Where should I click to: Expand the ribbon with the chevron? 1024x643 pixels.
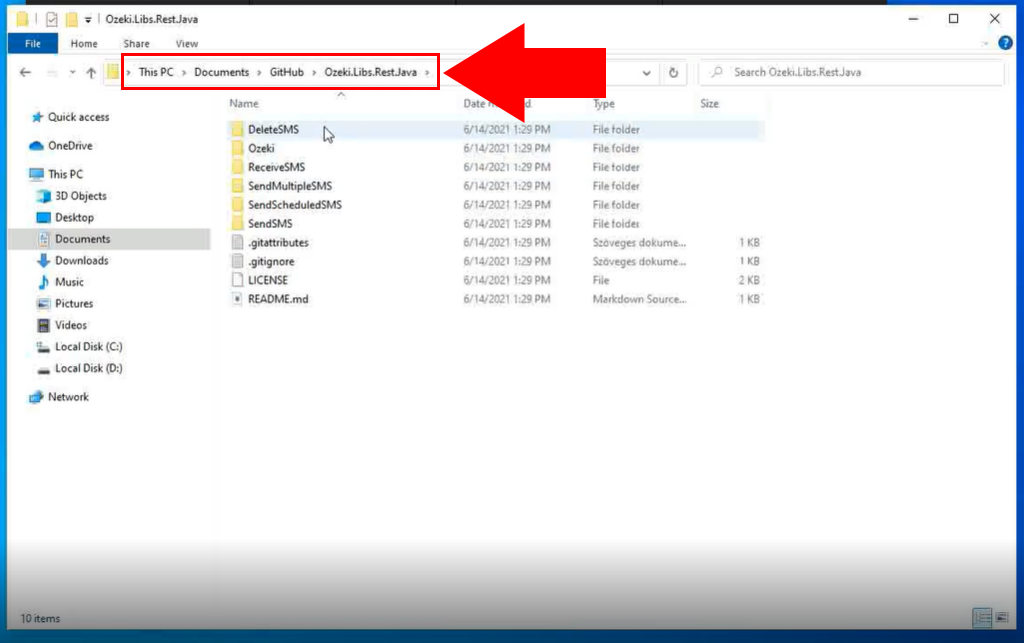pyautogui.click(x=987, y=44)
